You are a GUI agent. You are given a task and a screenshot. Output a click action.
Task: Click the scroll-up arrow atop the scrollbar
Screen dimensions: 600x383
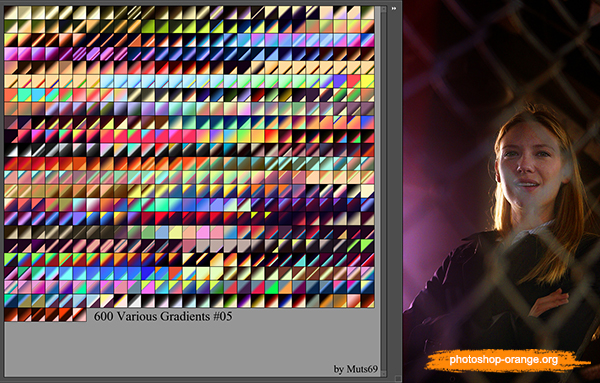[383, 8]
